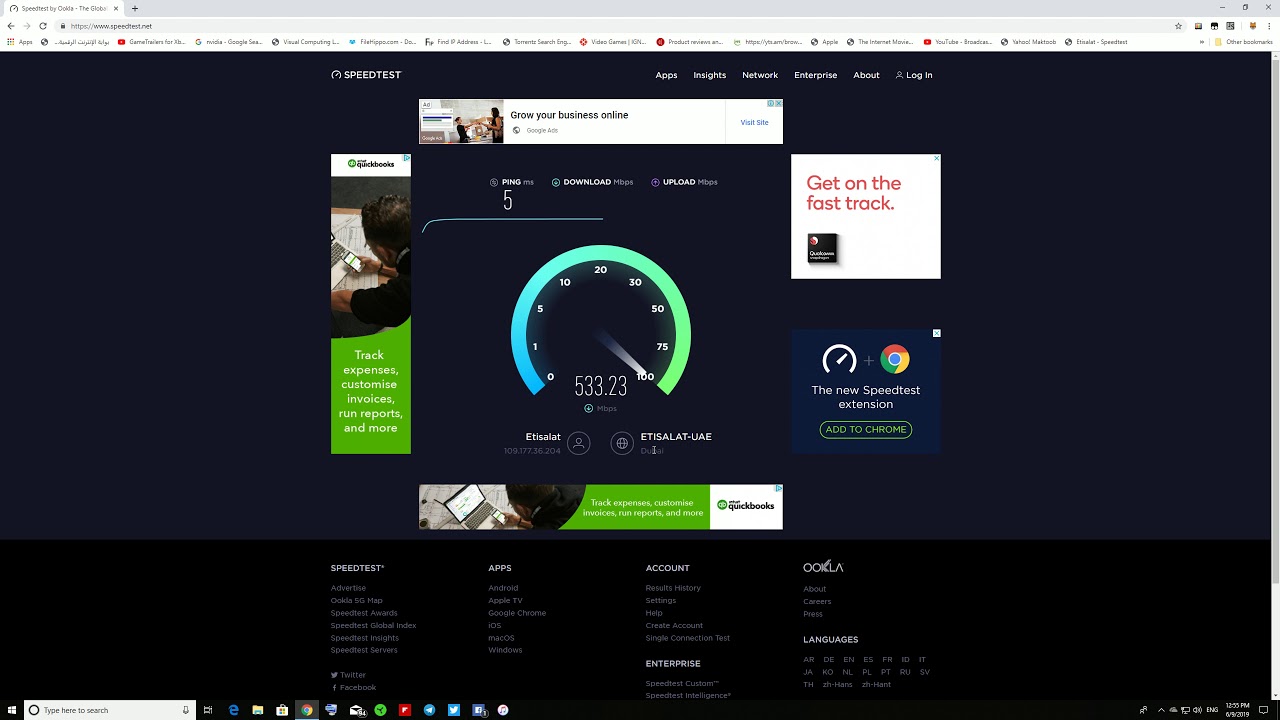Viewport: 1280px width, 720px height.
Task: Click the download arrow icon
Action: coord(556,182)
